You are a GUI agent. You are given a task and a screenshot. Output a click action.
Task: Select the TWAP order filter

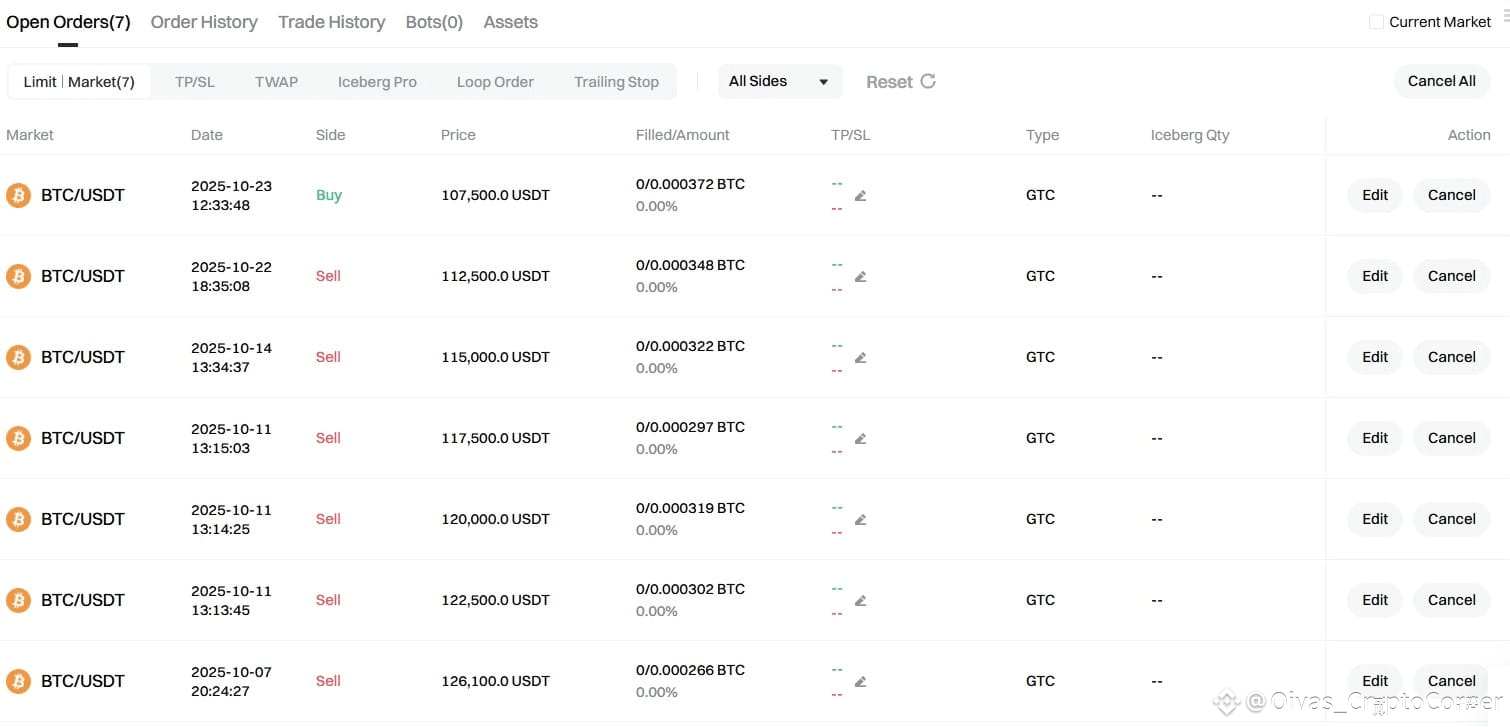tap(276, 82)
